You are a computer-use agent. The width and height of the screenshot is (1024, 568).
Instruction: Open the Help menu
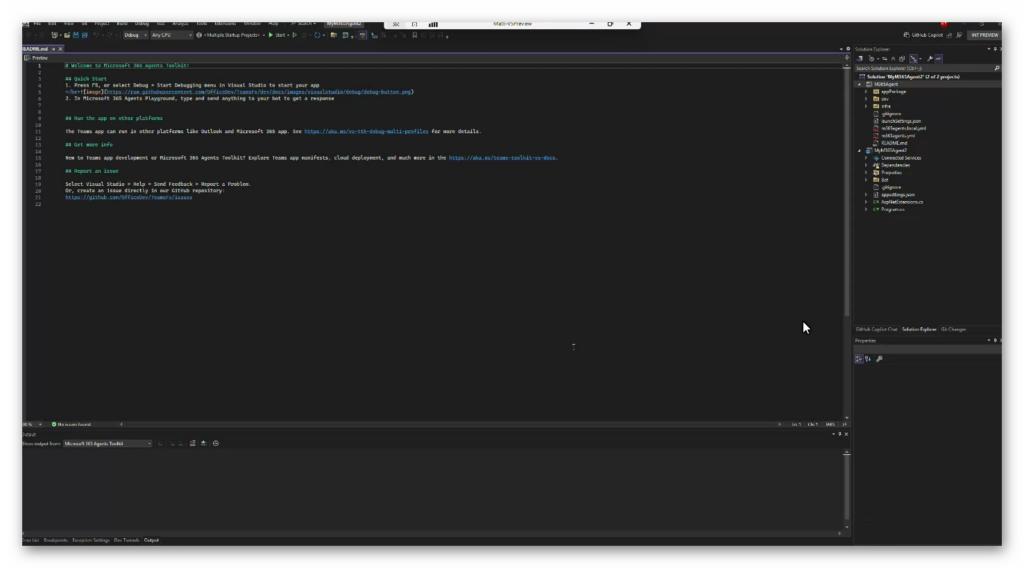click(x=274, y=24)
